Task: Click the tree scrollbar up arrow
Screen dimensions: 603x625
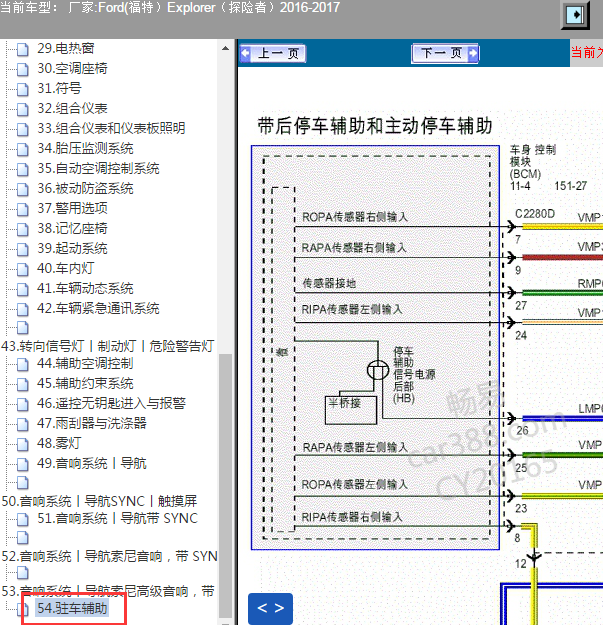Action: pos(226,48)
